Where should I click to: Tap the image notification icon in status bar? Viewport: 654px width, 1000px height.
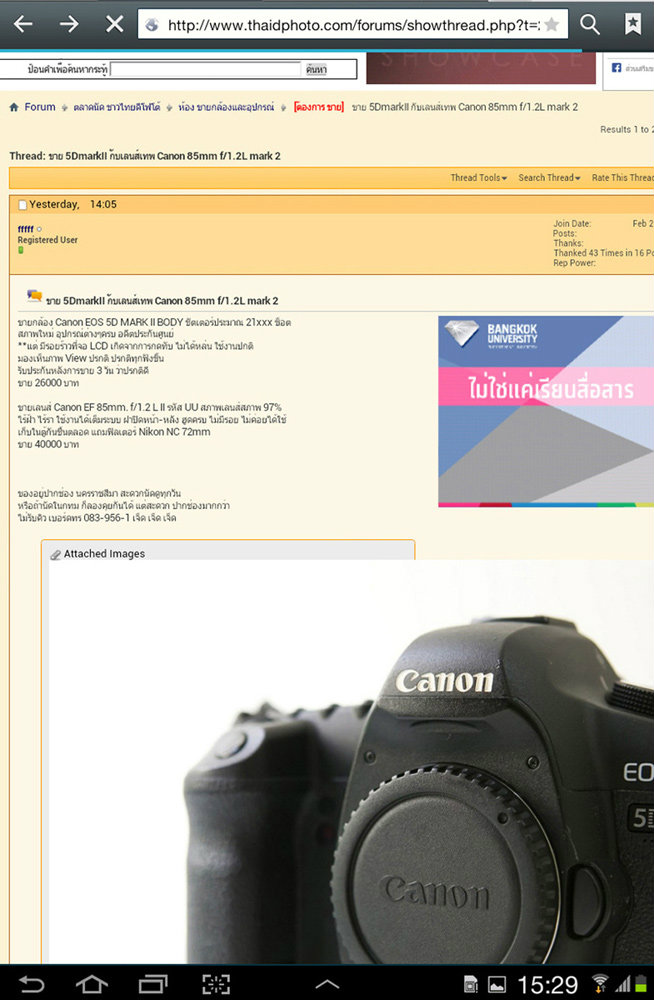(x=497, y=985)
